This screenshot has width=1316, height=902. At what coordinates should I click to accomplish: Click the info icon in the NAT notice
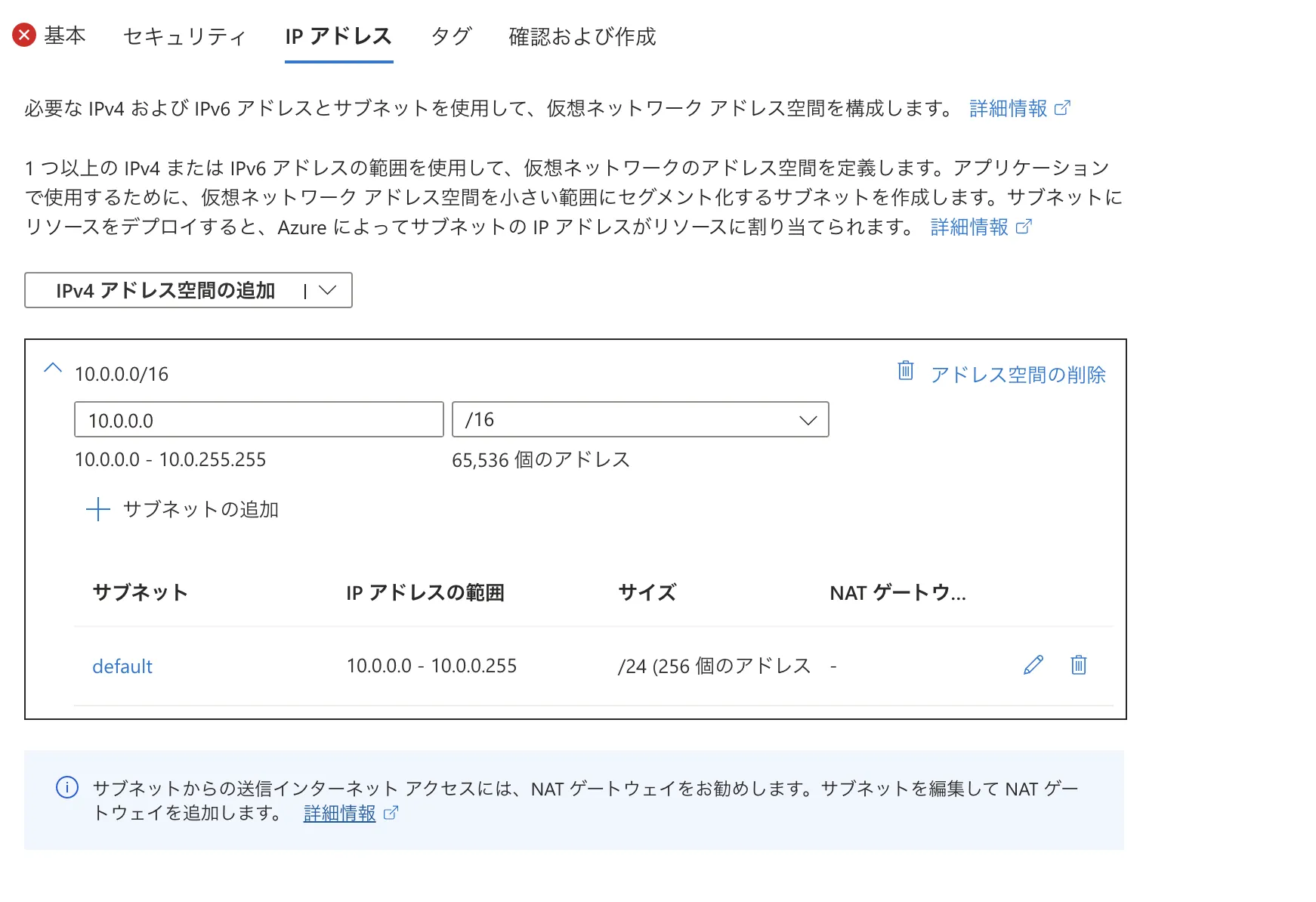pos(67,788)
